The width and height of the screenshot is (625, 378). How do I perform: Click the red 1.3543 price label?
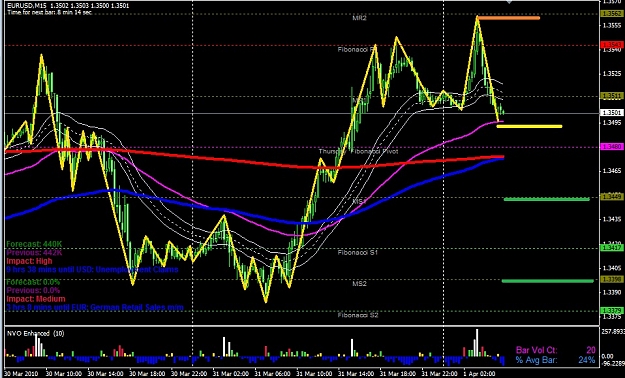(611, 45)
